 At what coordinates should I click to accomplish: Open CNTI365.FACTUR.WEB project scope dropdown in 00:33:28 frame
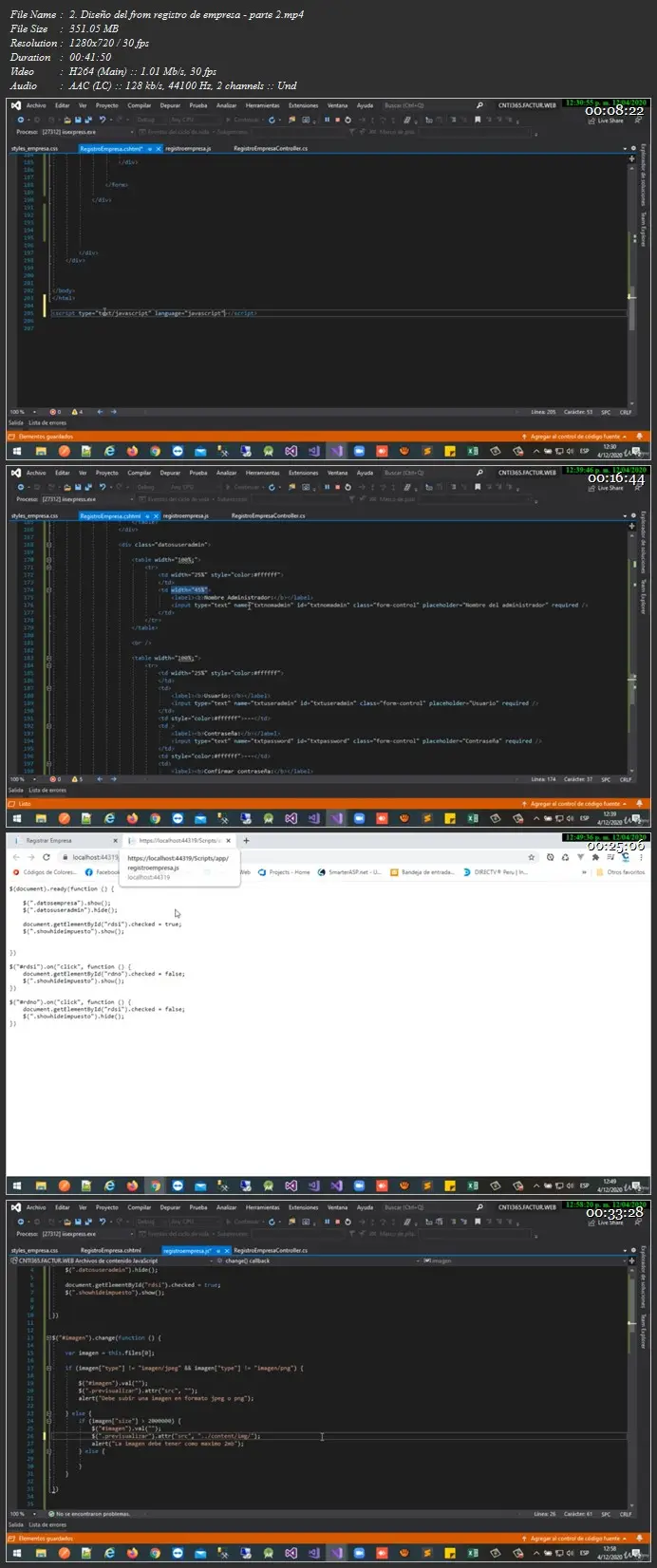[112, 1260]
